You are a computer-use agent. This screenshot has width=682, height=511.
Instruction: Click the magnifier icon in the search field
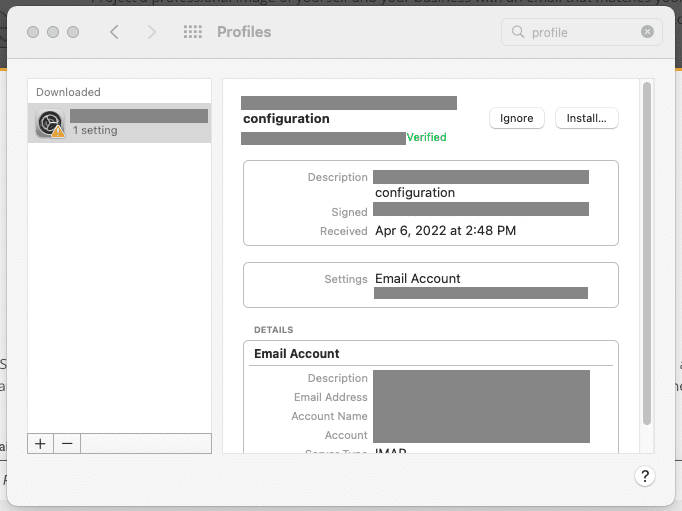pos(518,32)
